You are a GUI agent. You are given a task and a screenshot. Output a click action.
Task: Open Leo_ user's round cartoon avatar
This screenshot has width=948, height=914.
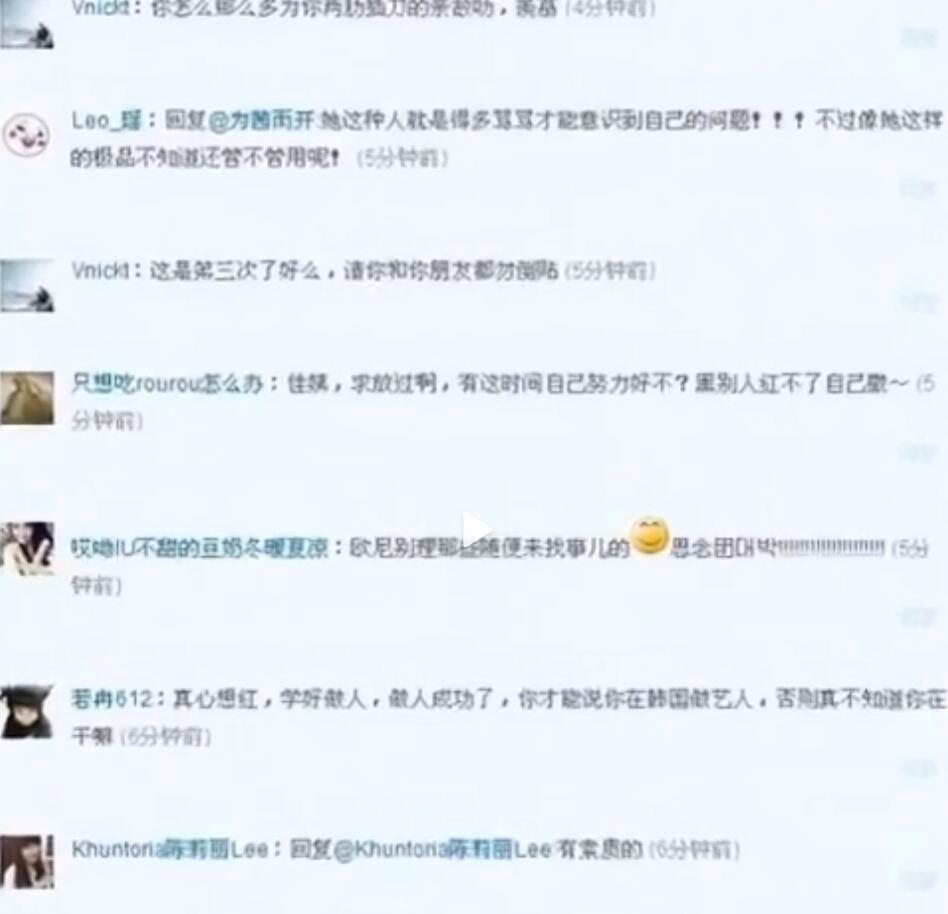(x=25, y=134)
